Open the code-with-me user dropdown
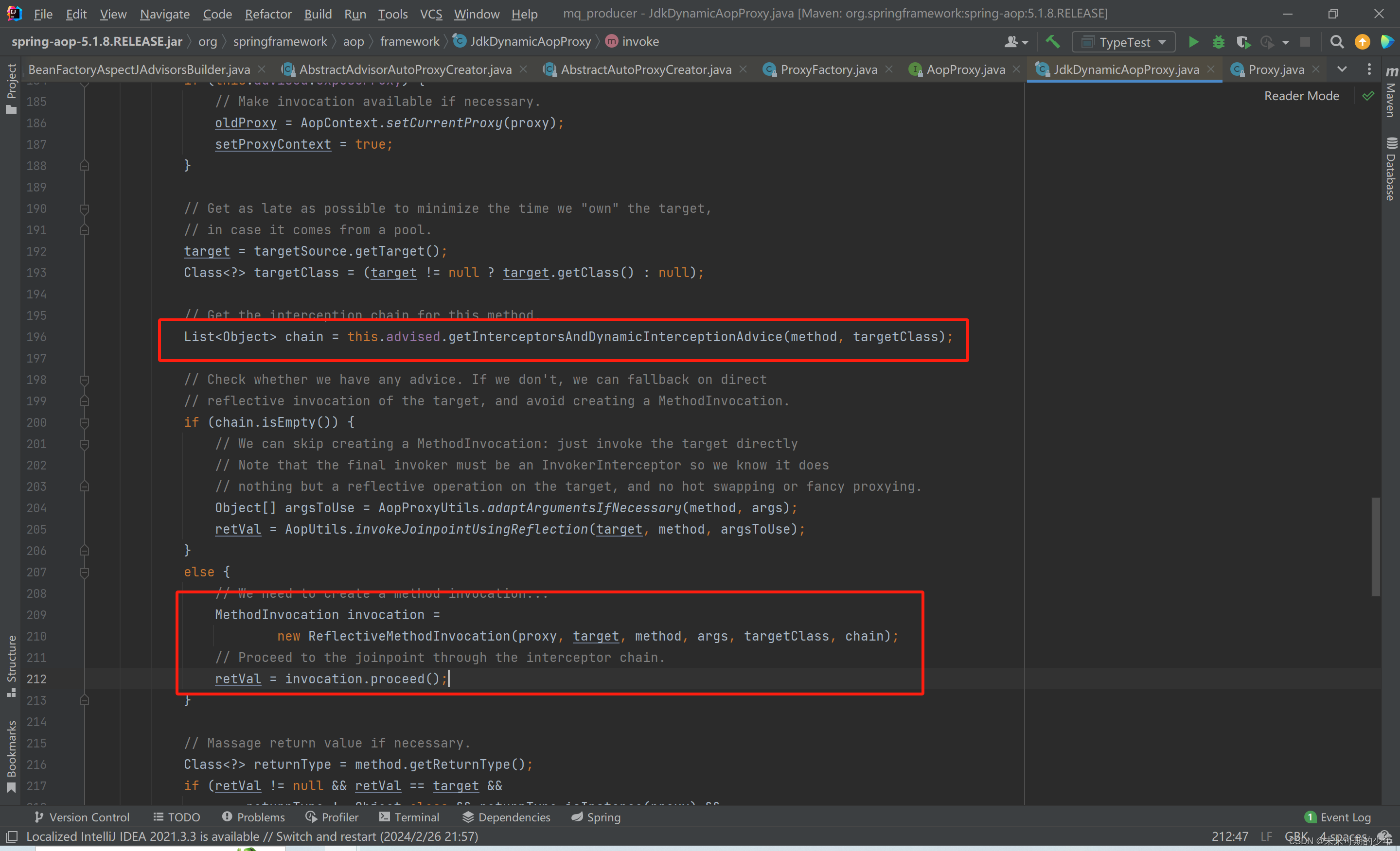 (x=1016, y=42)
